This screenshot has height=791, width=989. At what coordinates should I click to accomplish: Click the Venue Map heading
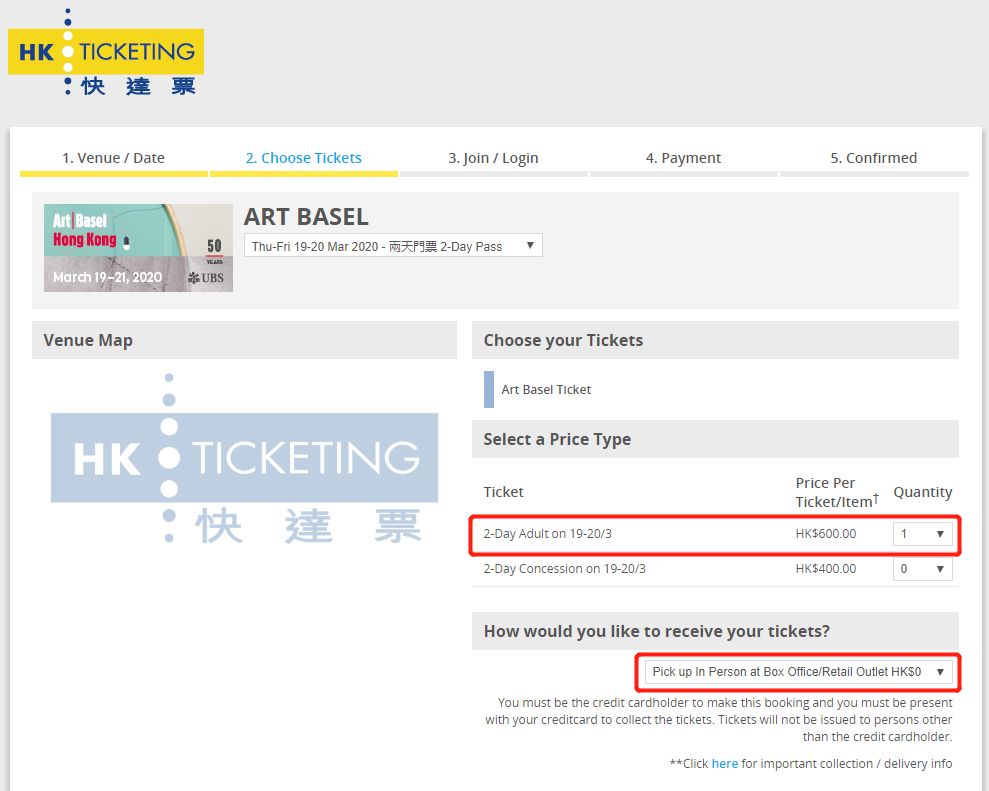pos(88,341)
